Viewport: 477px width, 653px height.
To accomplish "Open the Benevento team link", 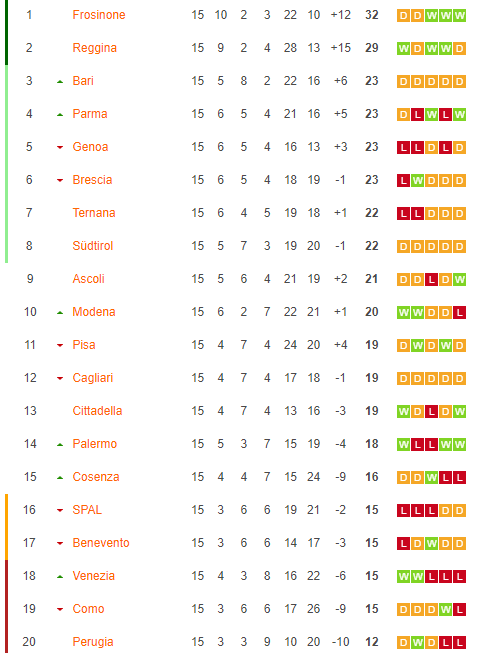I will pyautogui.click(x=101, y=543).
